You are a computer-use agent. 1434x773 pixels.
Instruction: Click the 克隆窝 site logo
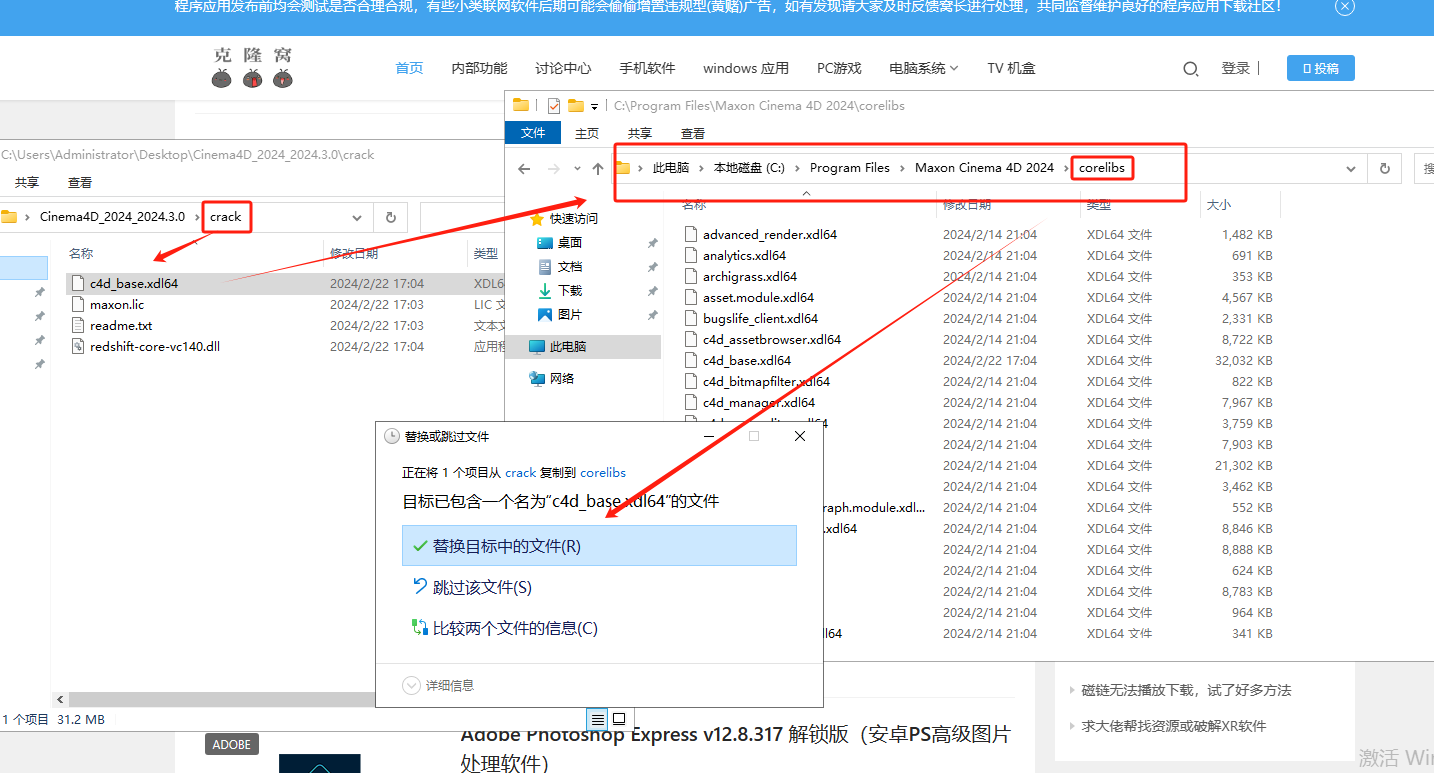point(252,67)
